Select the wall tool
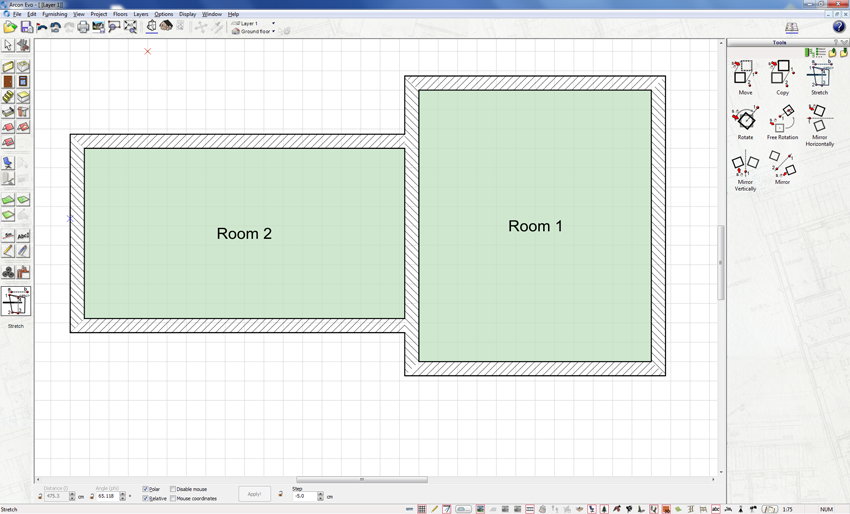The width and height of the screenshot is (850, 514). (8, 67)
